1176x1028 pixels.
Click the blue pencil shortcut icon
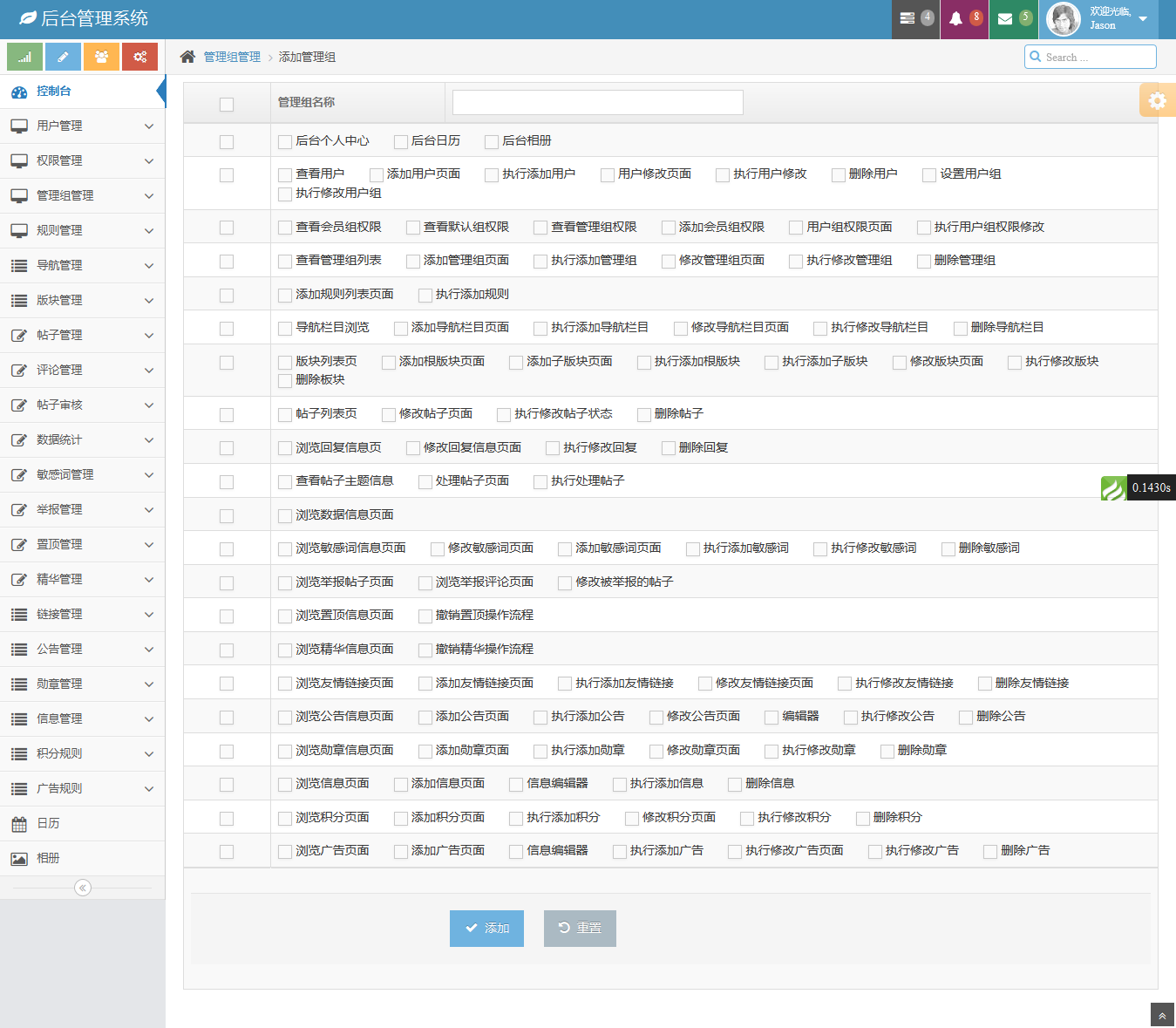pyautogui.click(x=63, y=57)
